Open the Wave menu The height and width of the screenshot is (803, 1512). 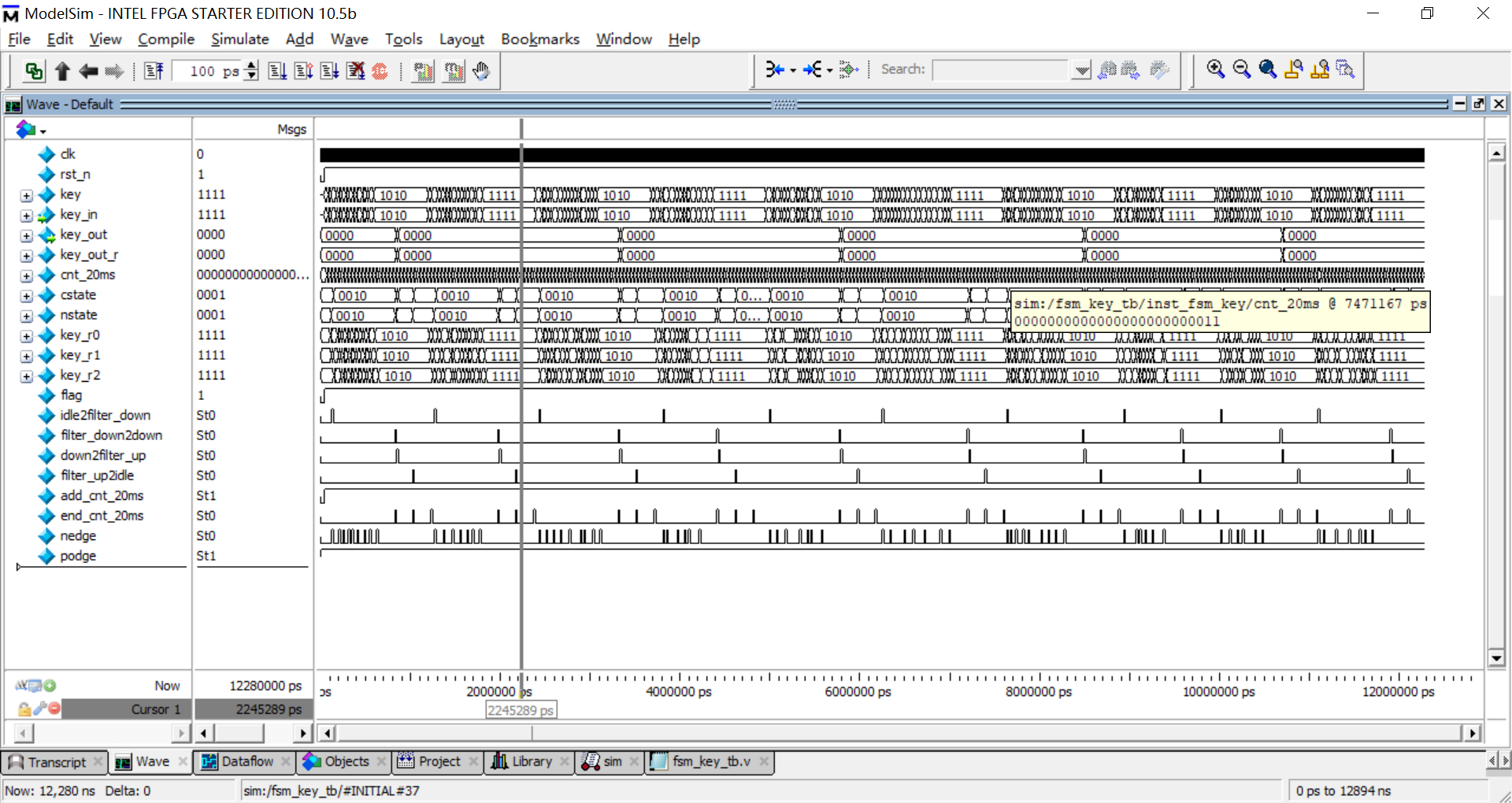pos(349,39)
